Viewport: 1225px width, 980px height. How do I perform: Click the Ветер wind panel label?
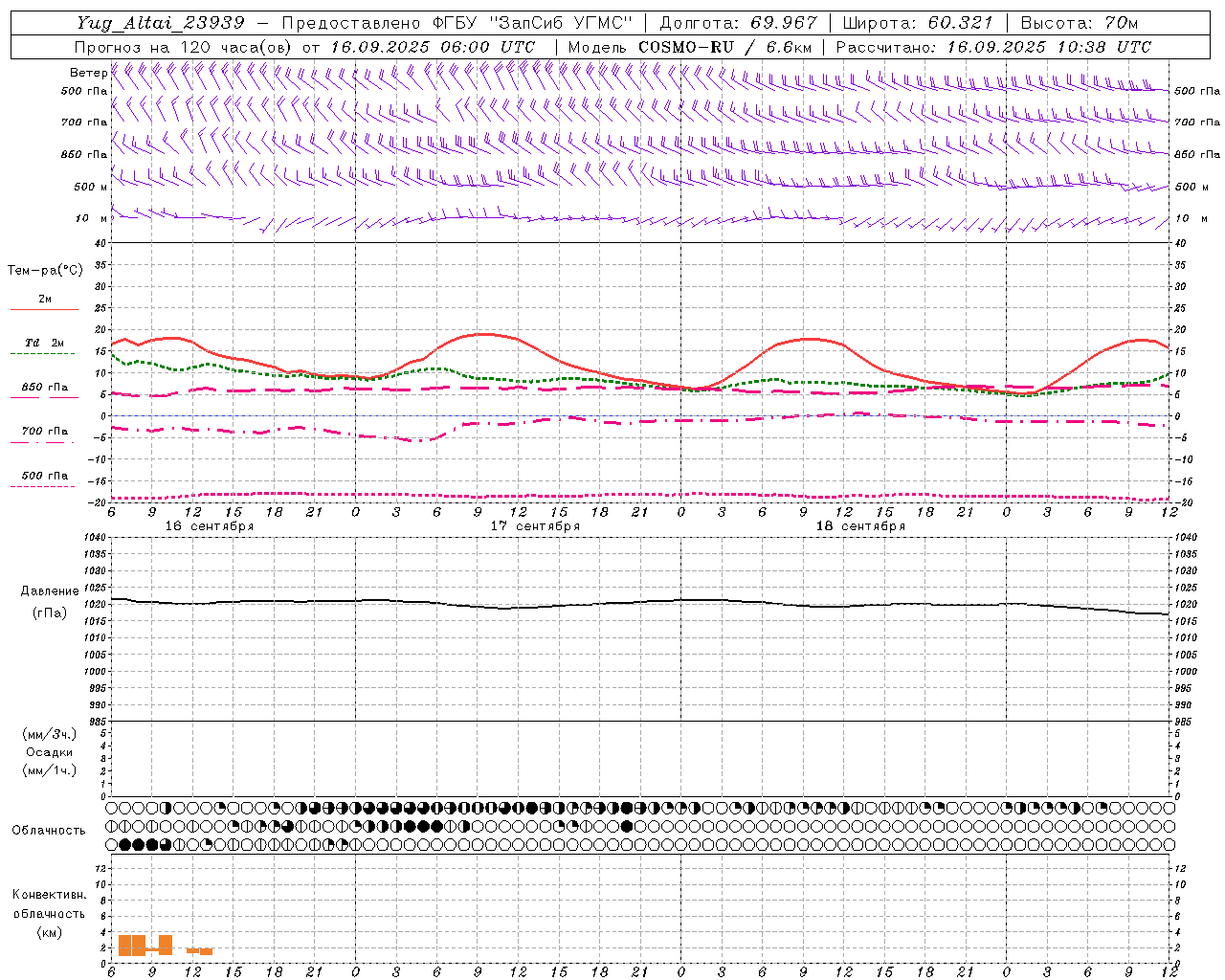coord(88,73)
